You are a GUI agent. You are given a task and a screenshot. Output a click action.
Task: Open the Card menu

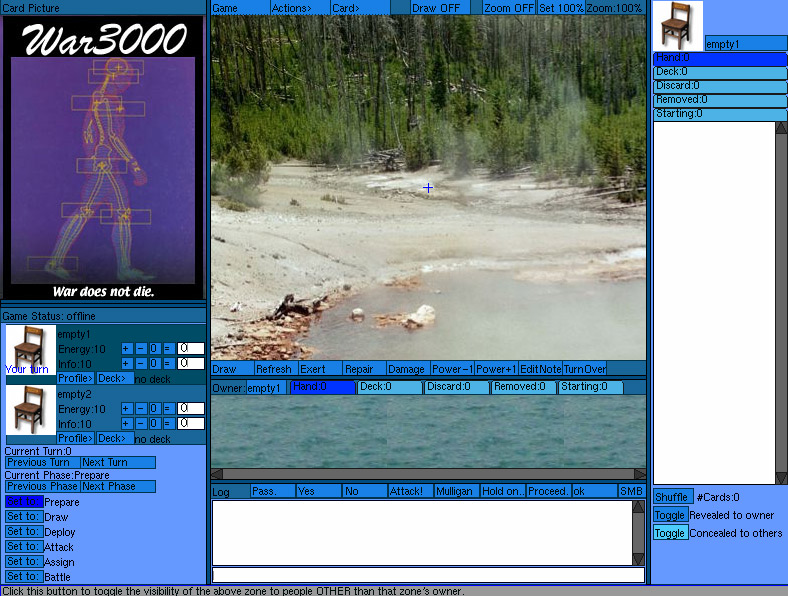[x=360, y=8]
